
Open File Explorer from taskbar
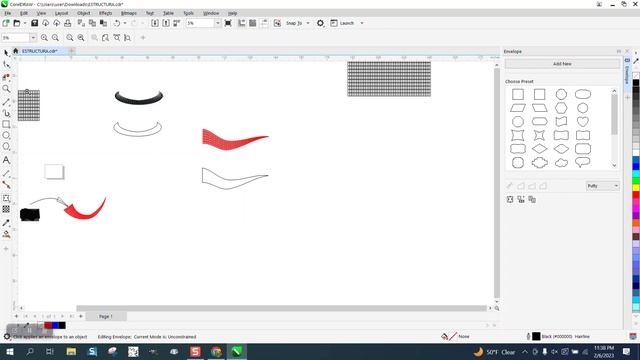pos(71,351)
